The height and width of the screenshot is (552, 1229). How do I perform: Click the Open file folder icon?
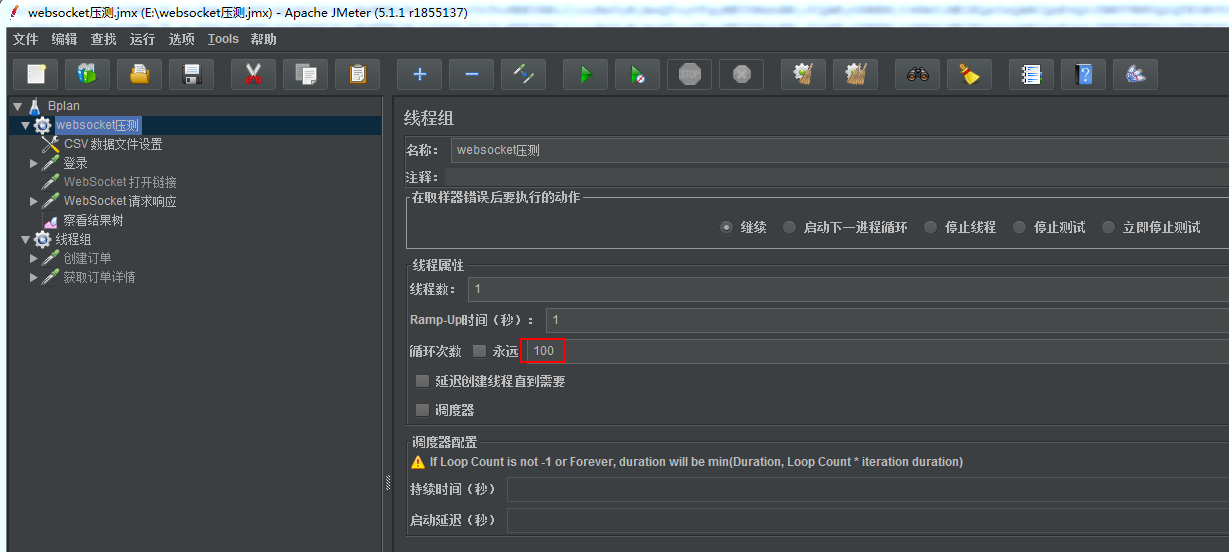140,74
